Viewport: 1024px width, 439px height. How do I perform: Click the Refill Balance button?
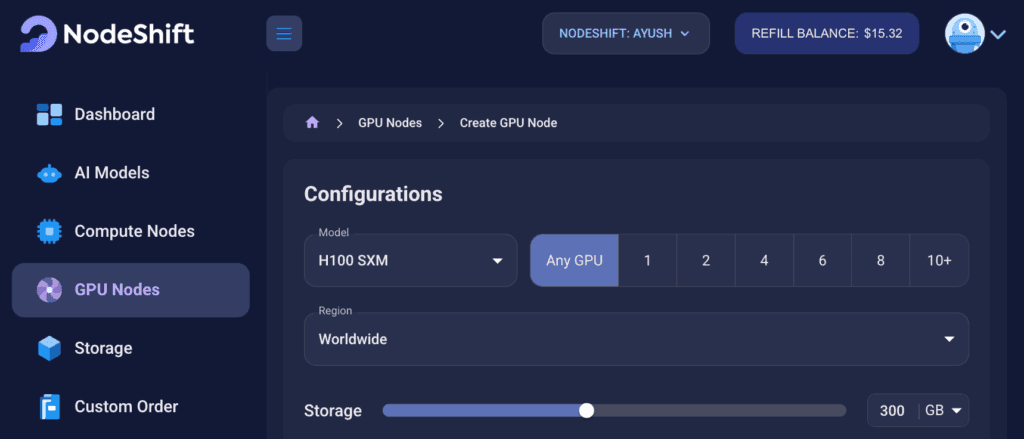[x=827, y=33]
